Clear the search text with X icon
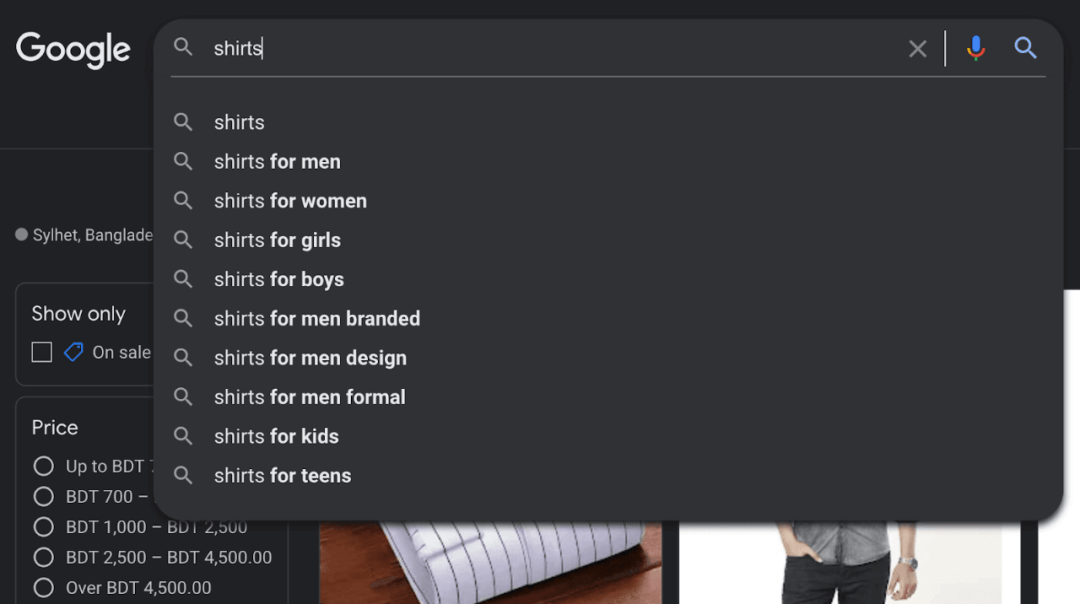Image resolution: width=1080 pixels, height=604 pixels. point(917,49)
